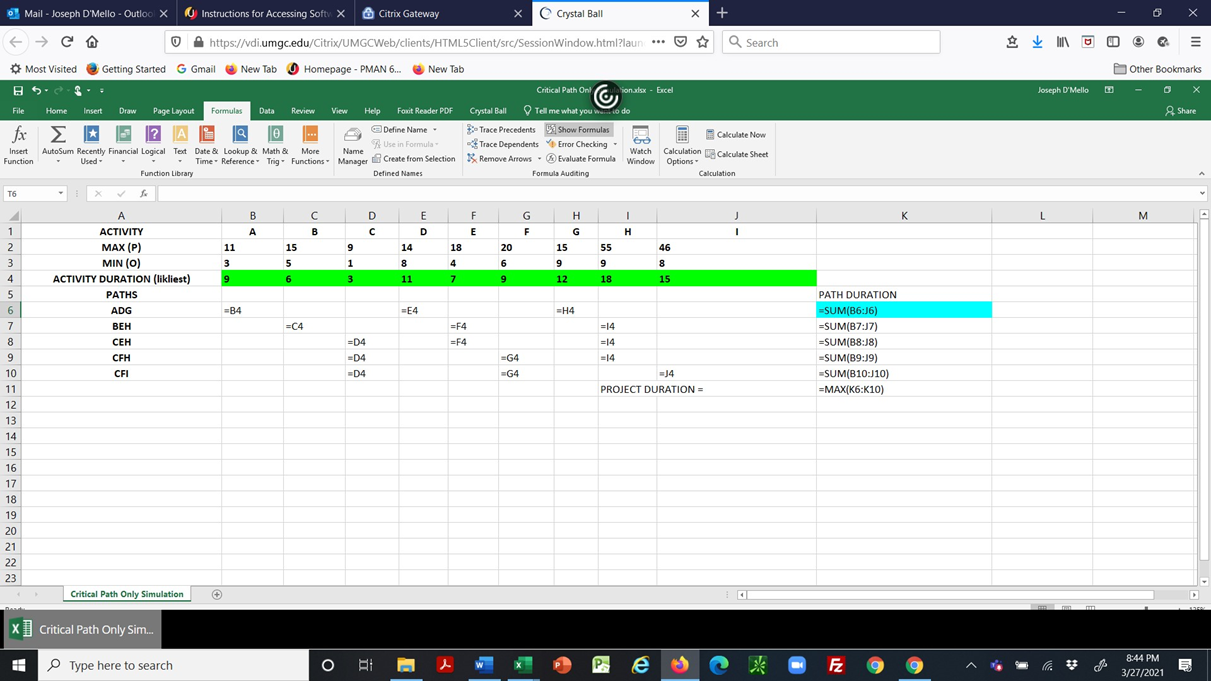1211x681 pixels.
Task: Click Error Checking
Action: click(577, 144)
